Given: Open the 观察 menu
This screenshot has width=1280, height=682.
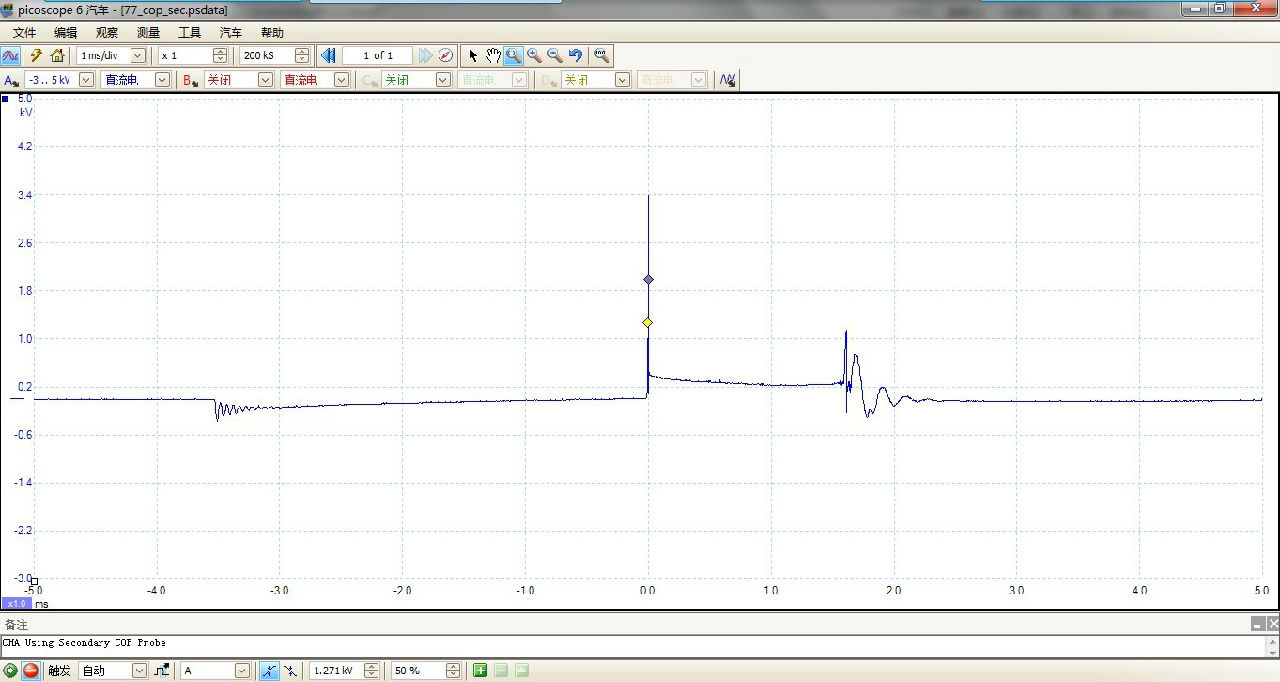Looking at the screenshot, I should point(106,33).
